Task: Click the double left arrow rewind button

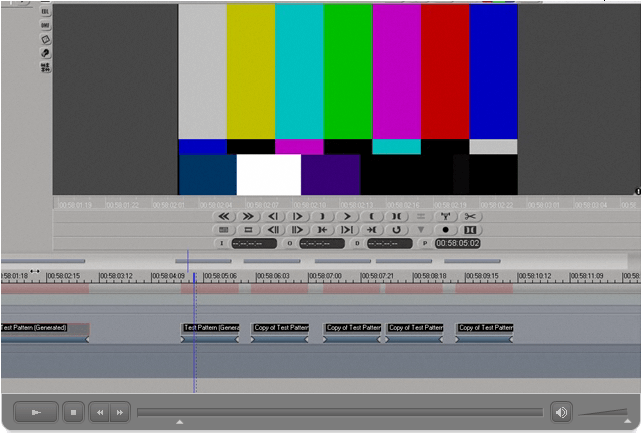Action: (x=223, y=216)
